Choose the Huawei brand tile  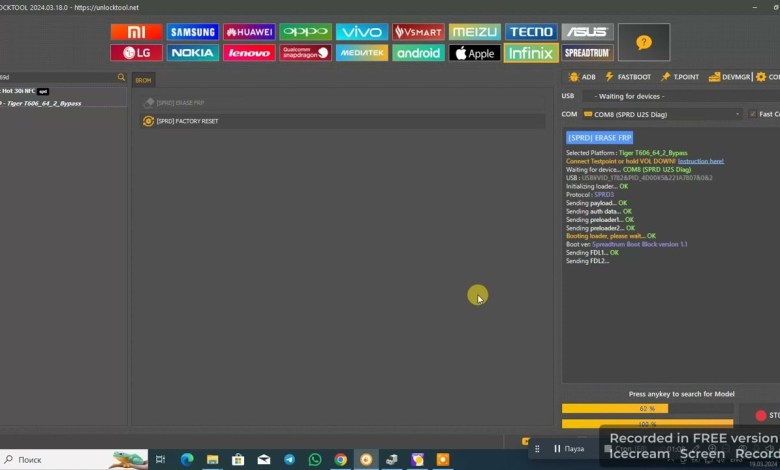click(x=249, y=32)
